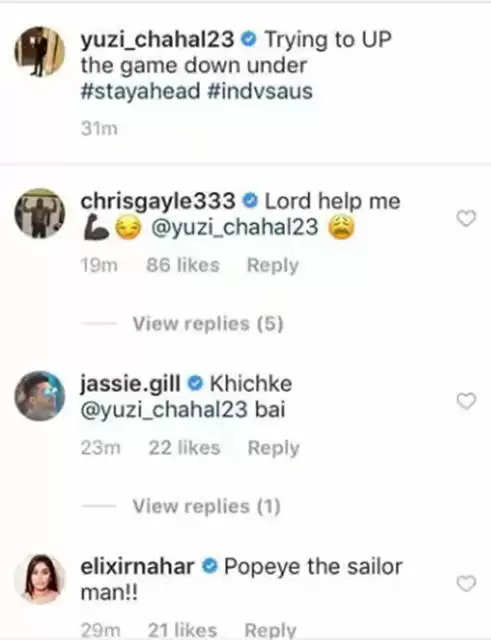491x640 pixels.
Task: Expand View replies (1) under jassie.gill
Action: click(x=207, y=506)
